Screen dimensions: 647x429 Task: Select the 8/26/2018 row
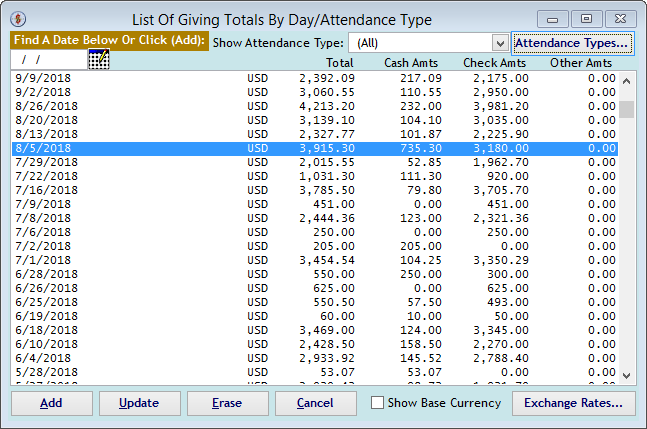[x=314, y=106]
